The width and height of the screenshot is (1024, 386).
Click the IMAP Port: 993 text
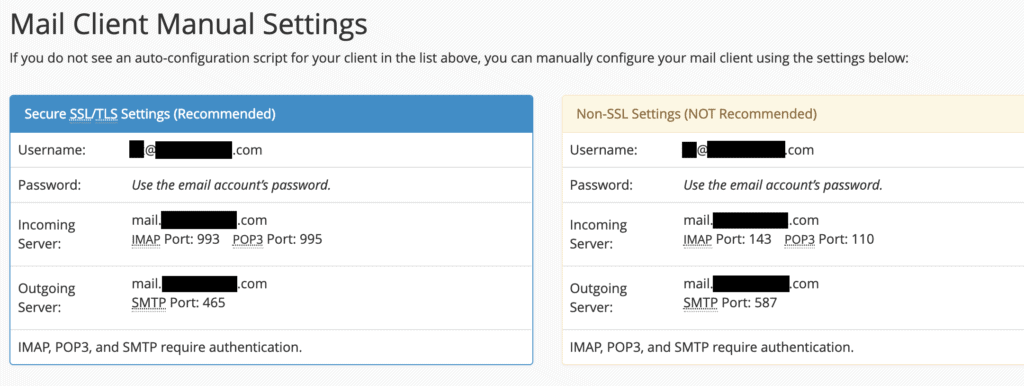click(176, 240)
